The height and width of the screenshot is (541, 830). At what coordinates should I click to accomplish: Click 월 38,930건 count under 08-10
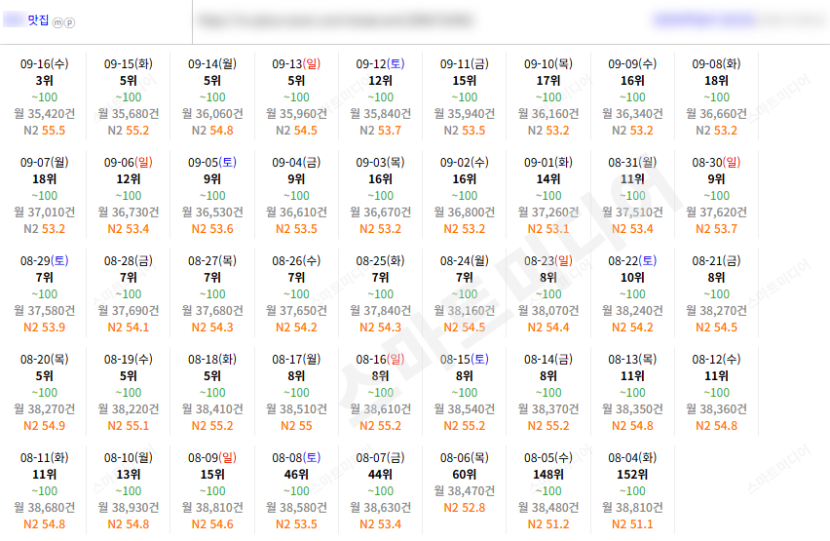[x=128, y=507]
